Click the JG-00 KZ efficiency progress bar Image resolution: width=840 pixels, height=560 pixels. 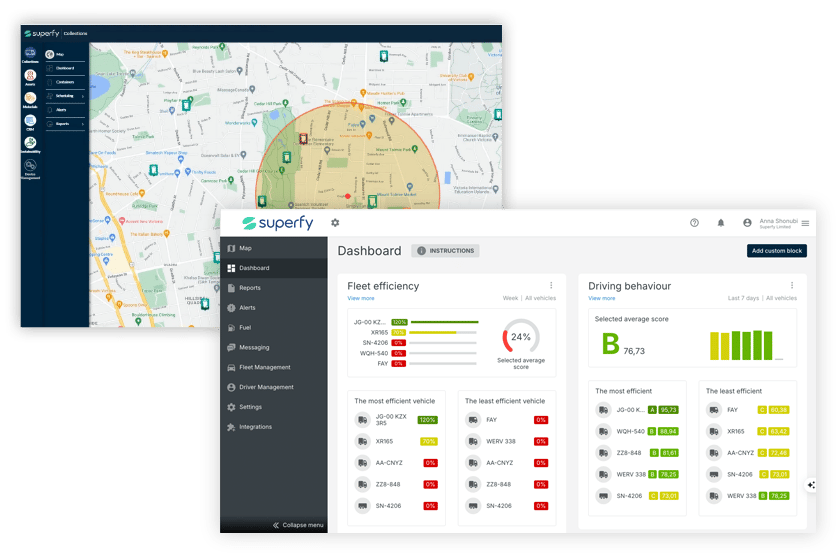(x=444, y=322)
